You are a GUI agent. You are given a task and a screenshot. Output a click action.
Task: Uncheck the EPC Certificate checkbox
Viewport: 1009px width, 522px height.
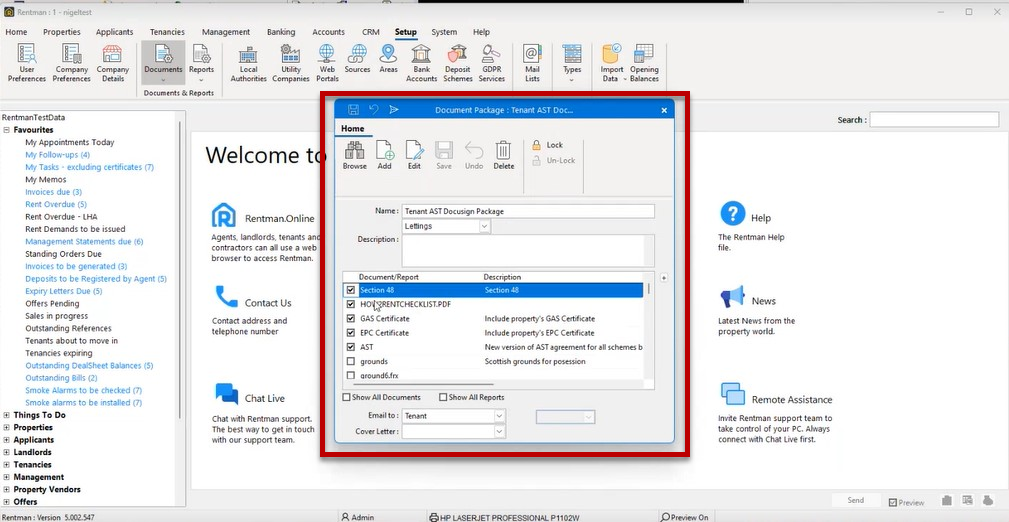point(351,333)
